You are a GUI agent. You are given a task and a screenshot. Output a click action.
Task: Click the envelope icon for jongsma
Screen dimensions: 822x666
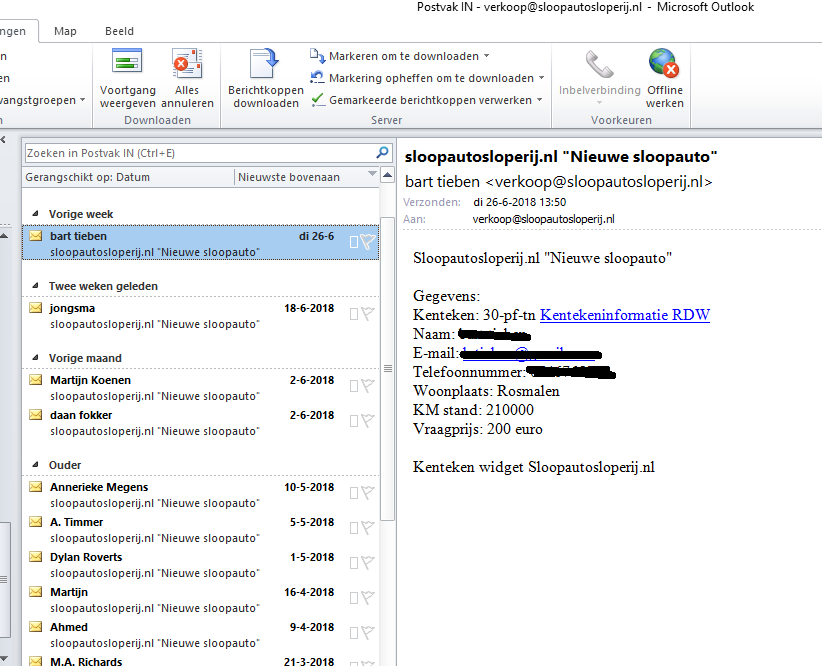pyautogui.click(x=36, y=308)
